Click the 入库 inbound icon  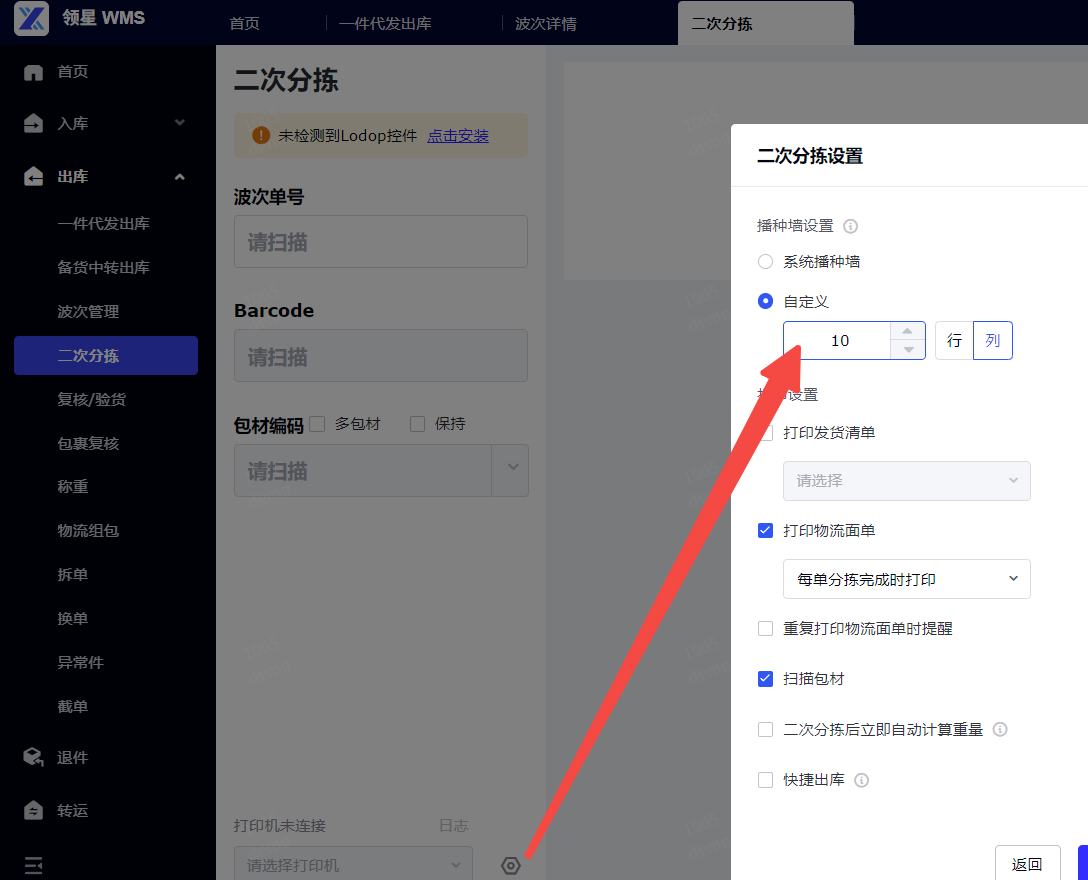pyautogui.click(x=33, y=124)
